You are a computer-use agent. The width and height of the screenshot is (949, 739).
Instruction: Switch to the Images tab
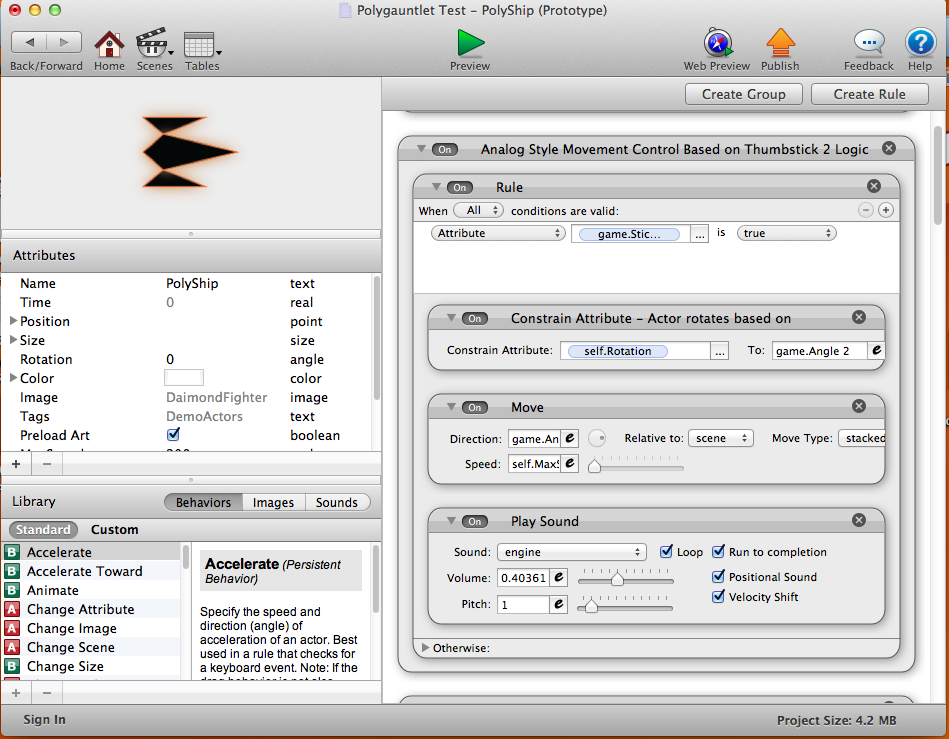click(x=273, y=502)
